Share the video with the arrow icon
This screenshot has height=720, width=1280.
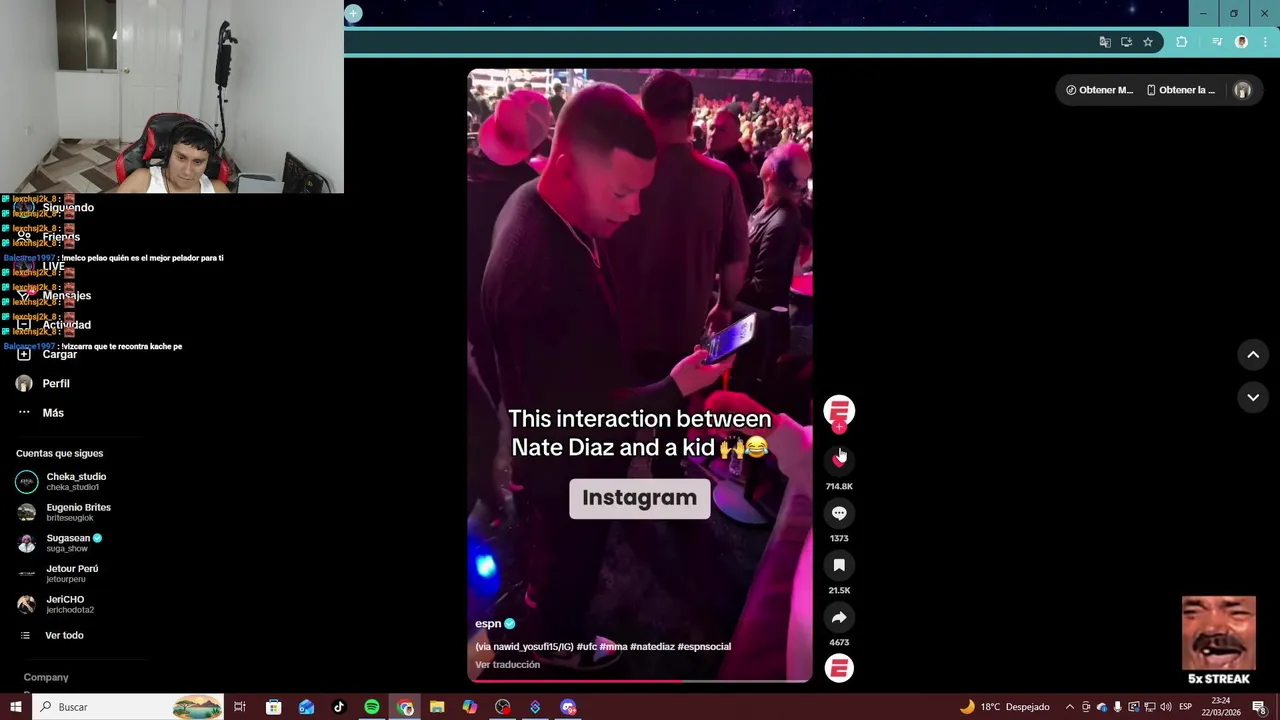[x=839, y=617]
